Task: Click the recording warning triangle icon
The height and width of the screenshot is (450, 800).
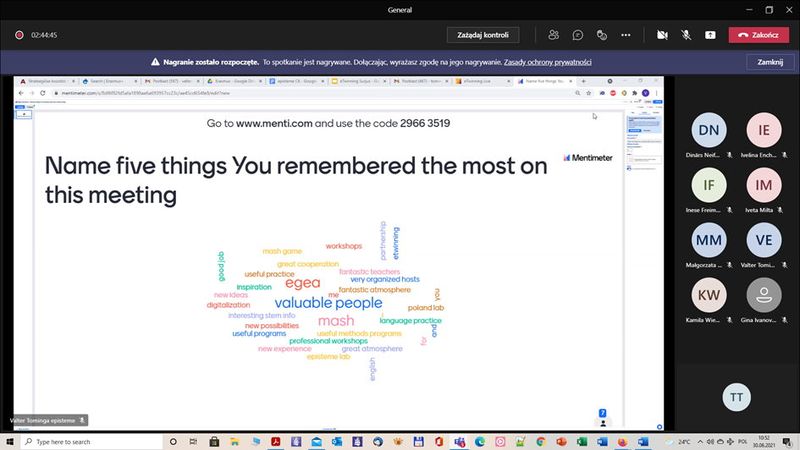Action: click(155, 62)
